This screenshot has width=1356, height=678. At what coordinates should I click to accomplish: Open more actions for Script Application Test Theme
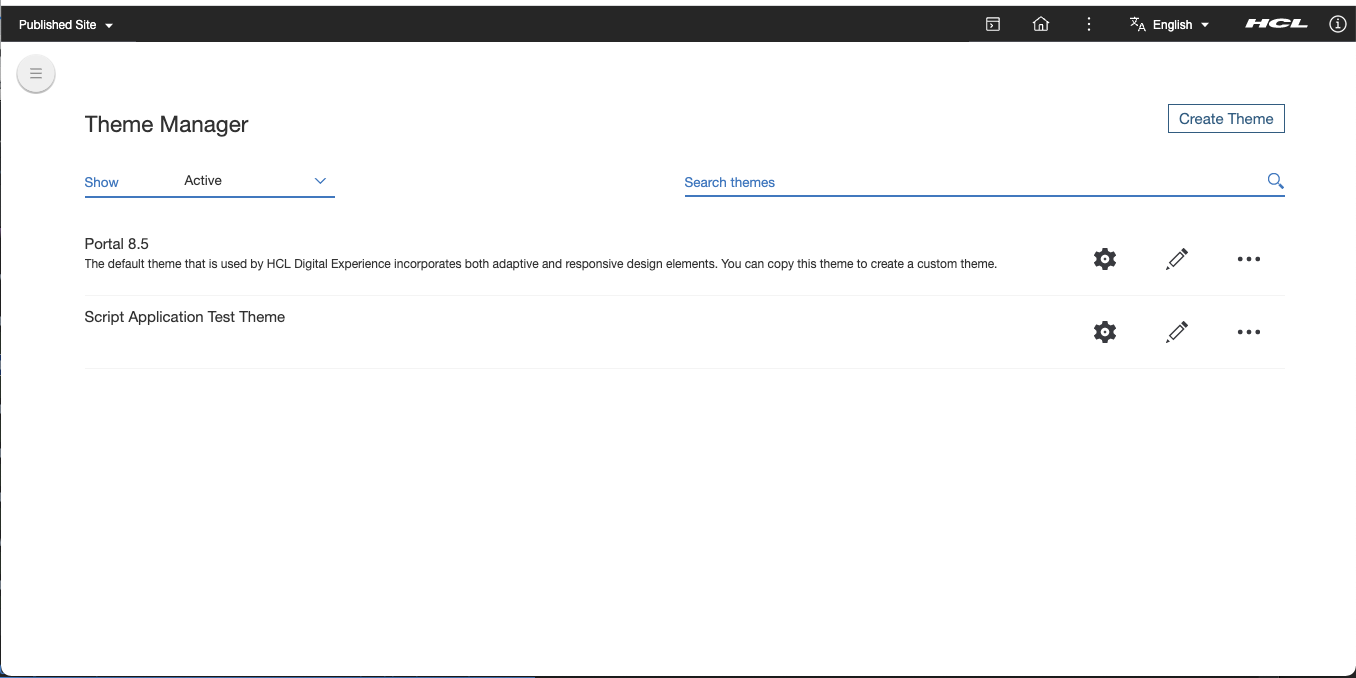pyautogui.click(x=1248, y=331)
